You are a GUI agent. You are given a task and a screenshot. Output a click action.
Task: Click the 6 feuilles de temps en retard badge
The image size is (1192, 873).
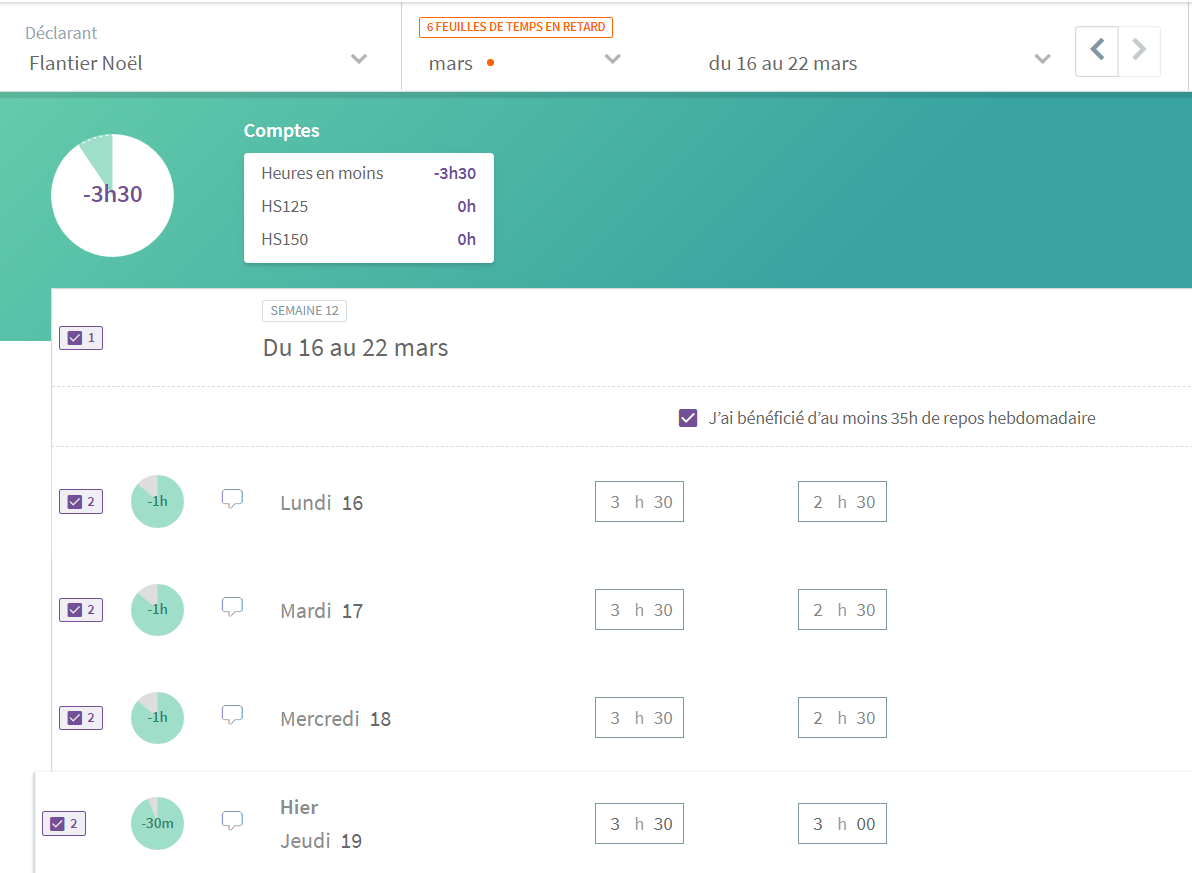[x=516, y=27]
